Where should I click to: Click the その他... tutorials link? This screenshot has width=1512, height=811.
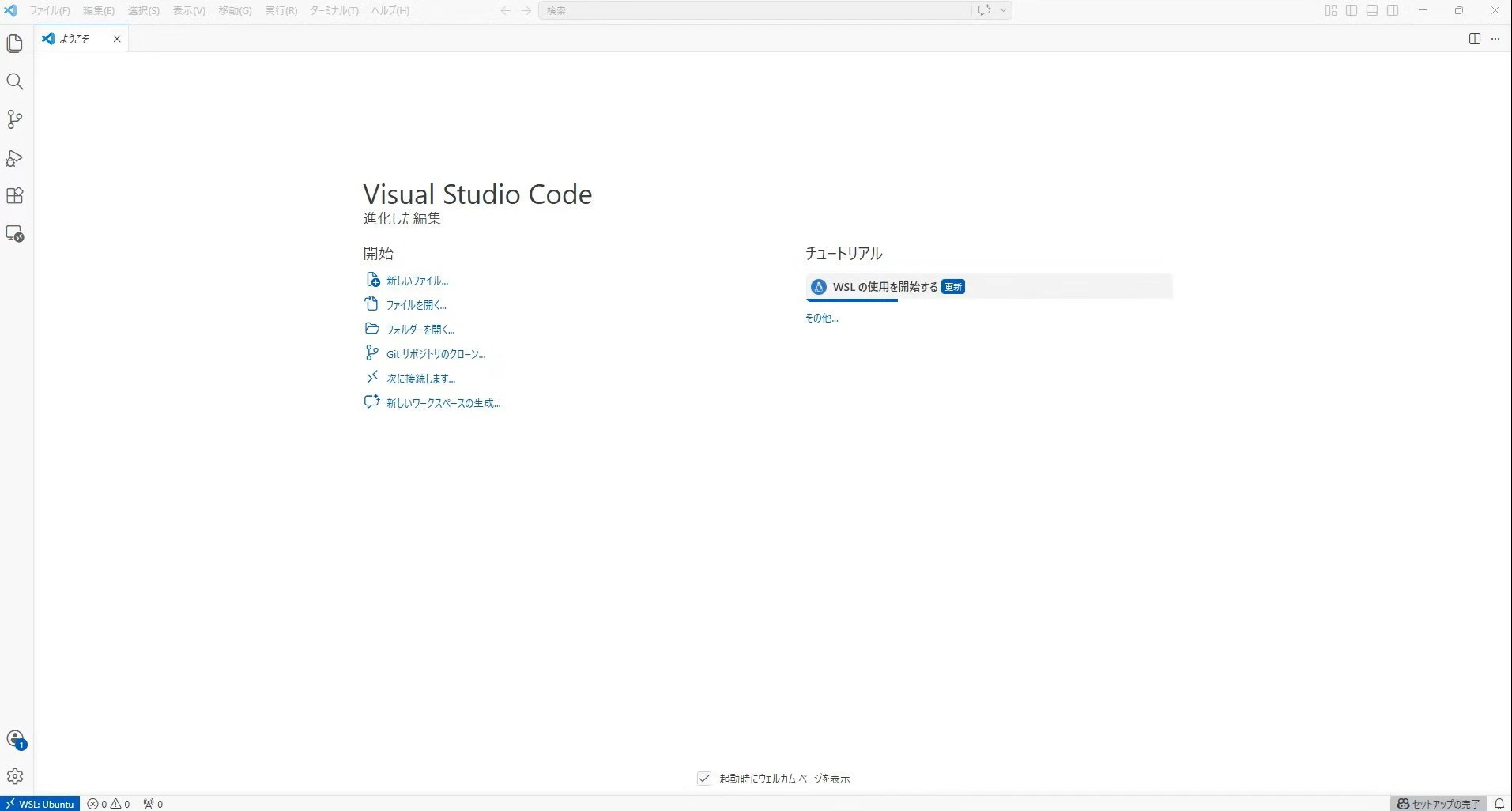(821, 318)
